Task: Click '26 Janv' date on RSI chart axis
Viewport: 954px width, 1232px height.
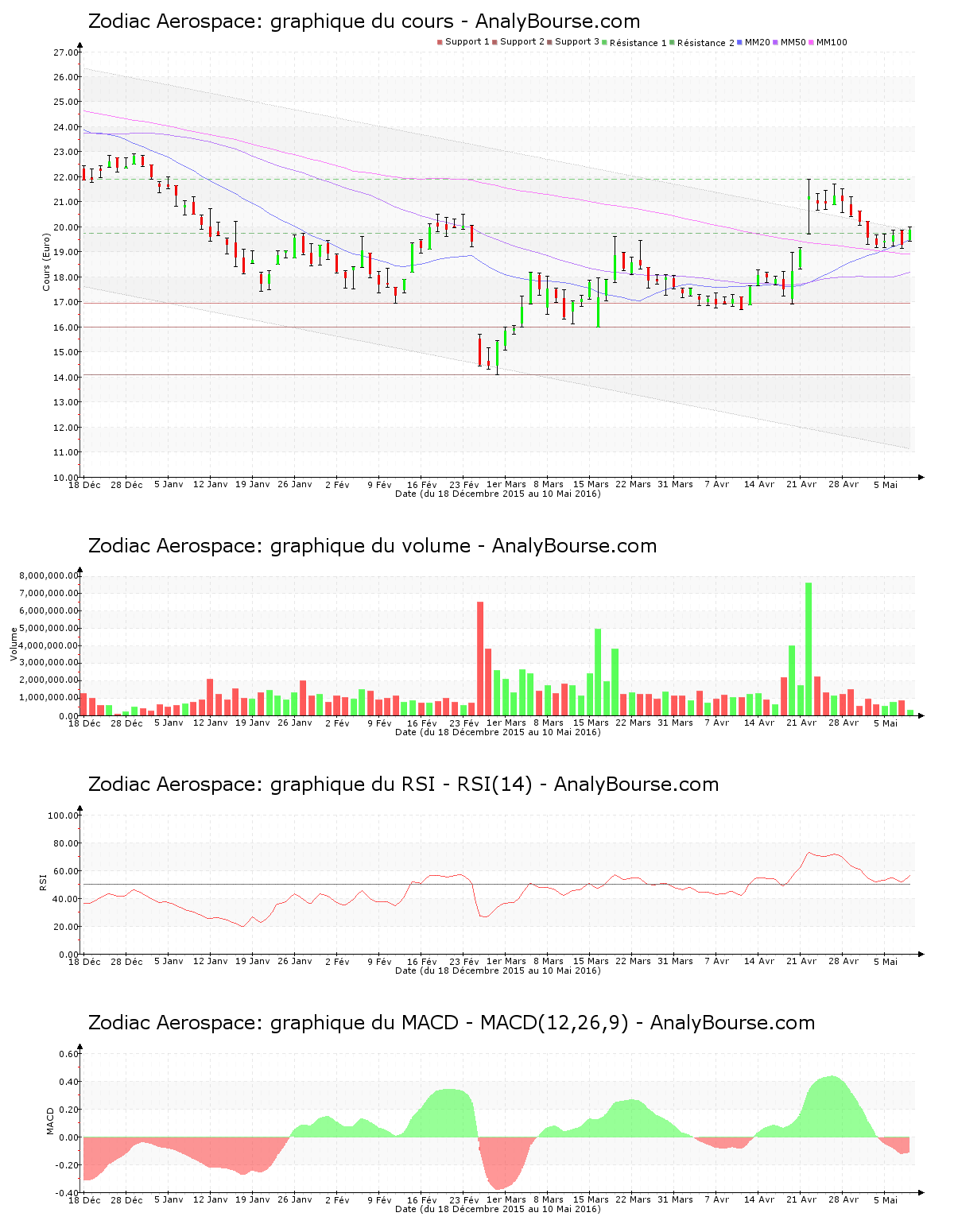Action: pos(295,961)
